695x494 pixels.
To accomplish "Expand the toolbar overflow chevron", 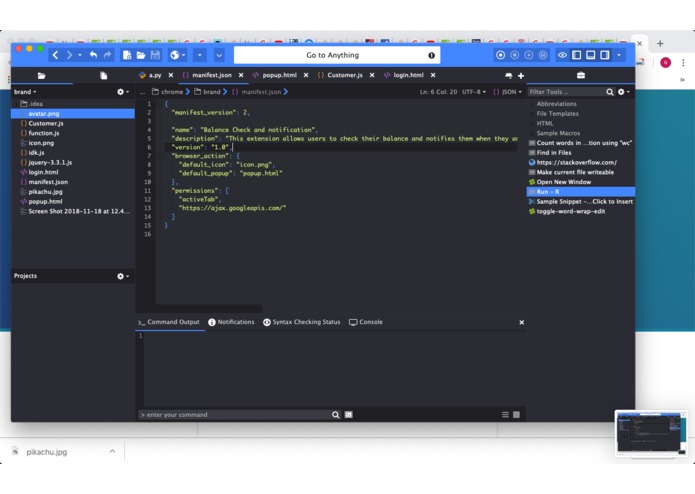I will (x=219, y=55).
